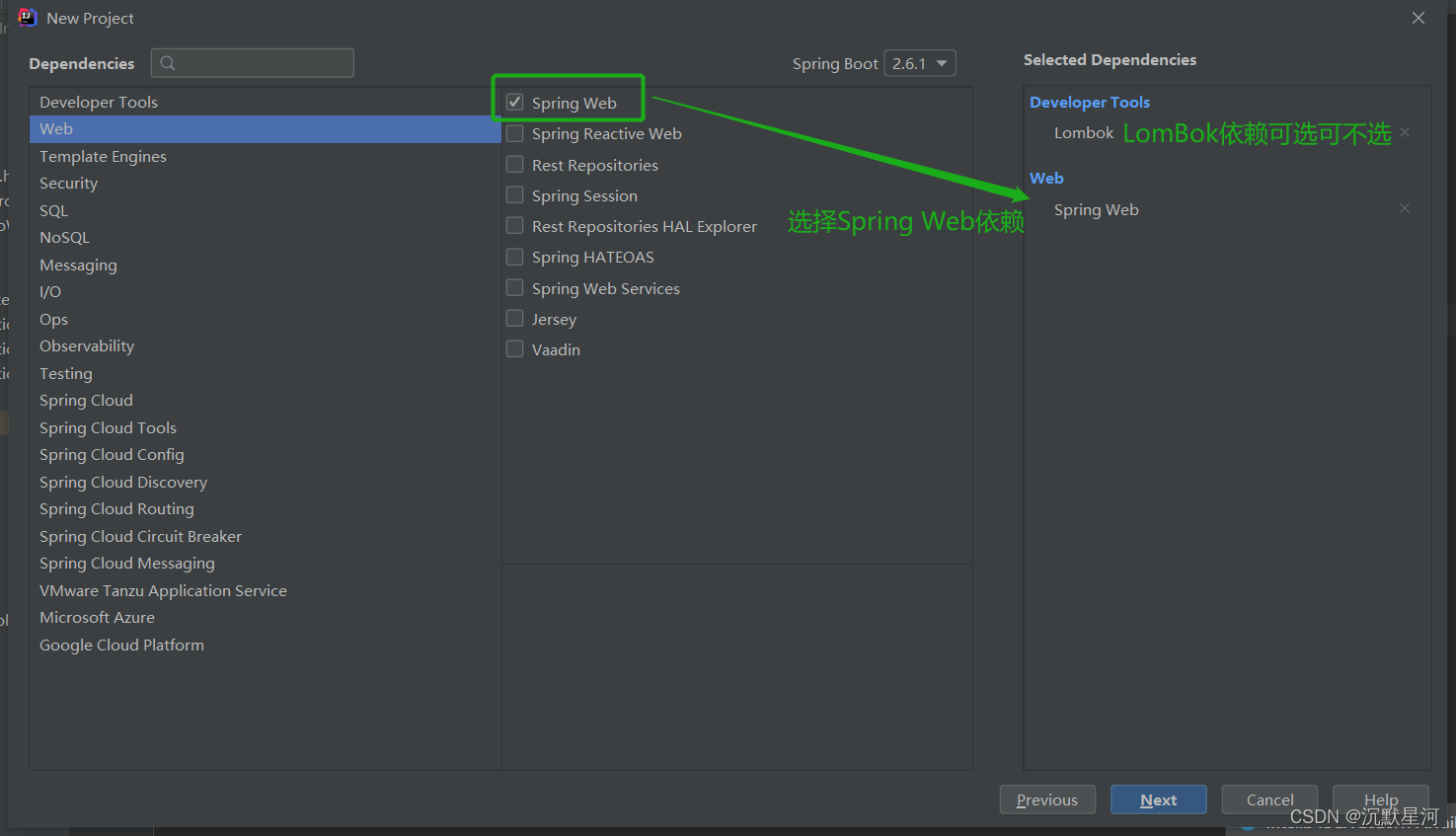Select the NoSQL category
Screen dimensions: 1456x836
pos(266,238)
